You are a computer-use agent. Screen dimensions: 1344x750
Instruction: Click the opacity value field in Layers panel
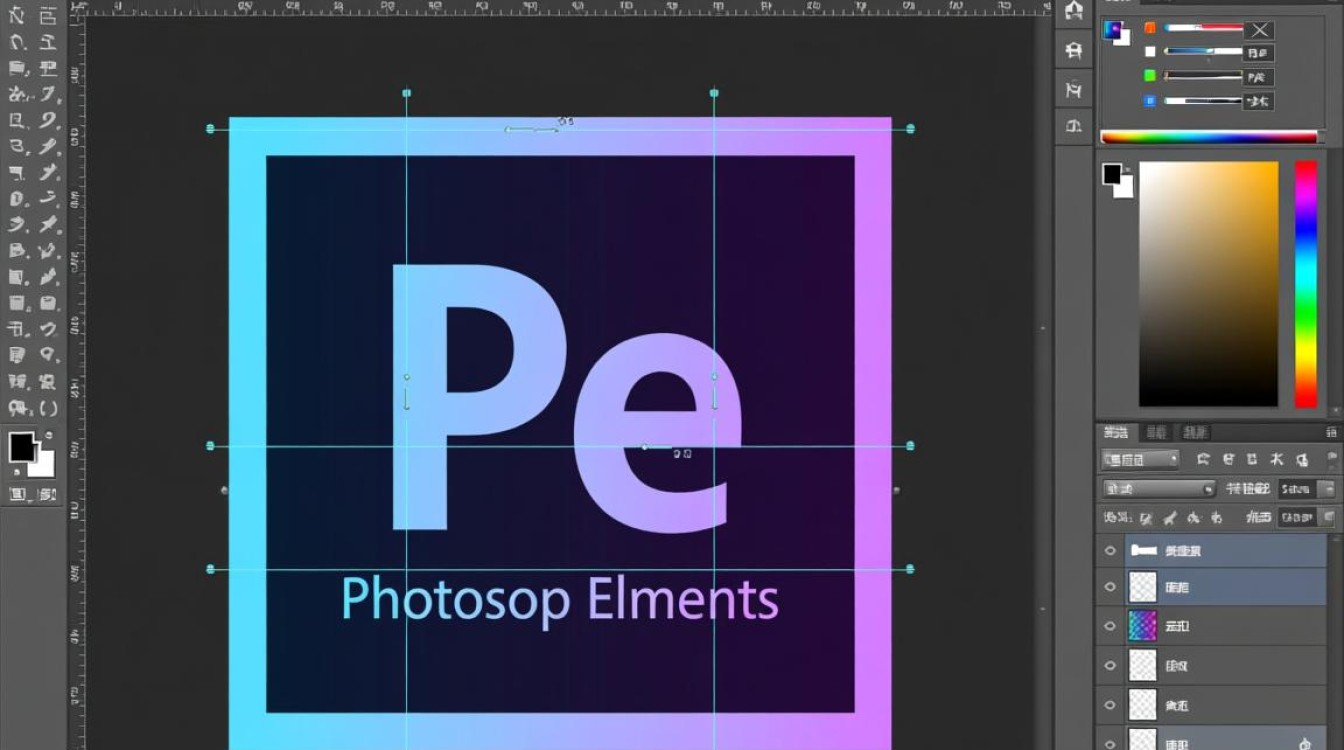[1295, 489]
